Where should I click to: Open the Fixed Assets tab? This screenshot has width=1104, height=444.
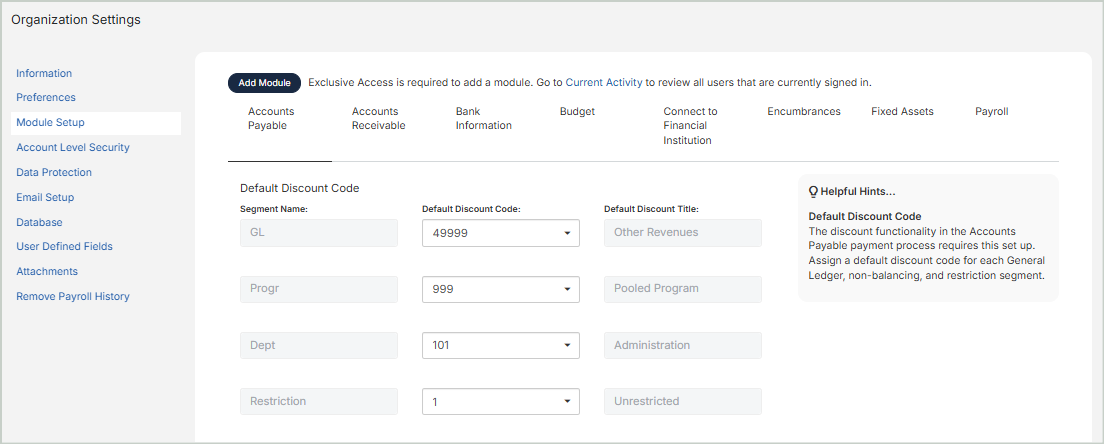[902, 112]
